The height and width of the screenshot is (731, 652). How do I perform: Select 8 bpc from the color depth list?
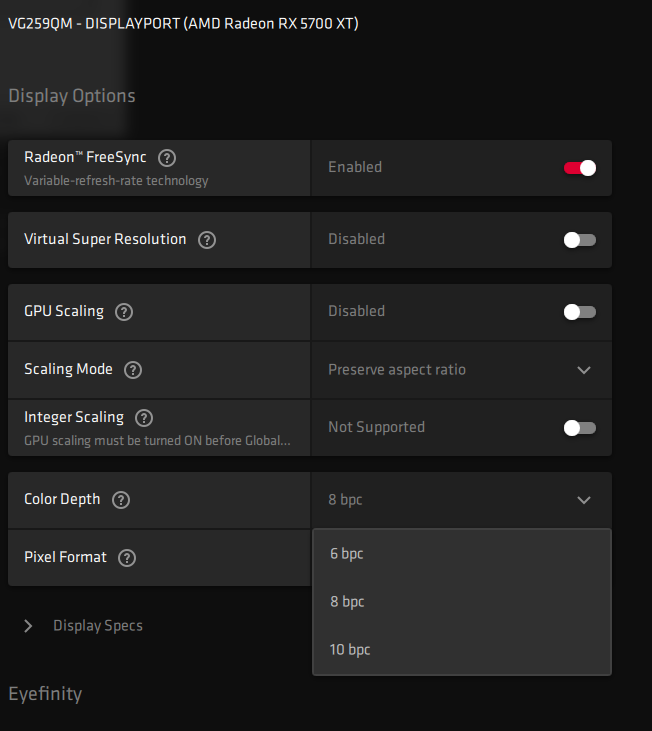pyautogui.click(x=462, y=602)
